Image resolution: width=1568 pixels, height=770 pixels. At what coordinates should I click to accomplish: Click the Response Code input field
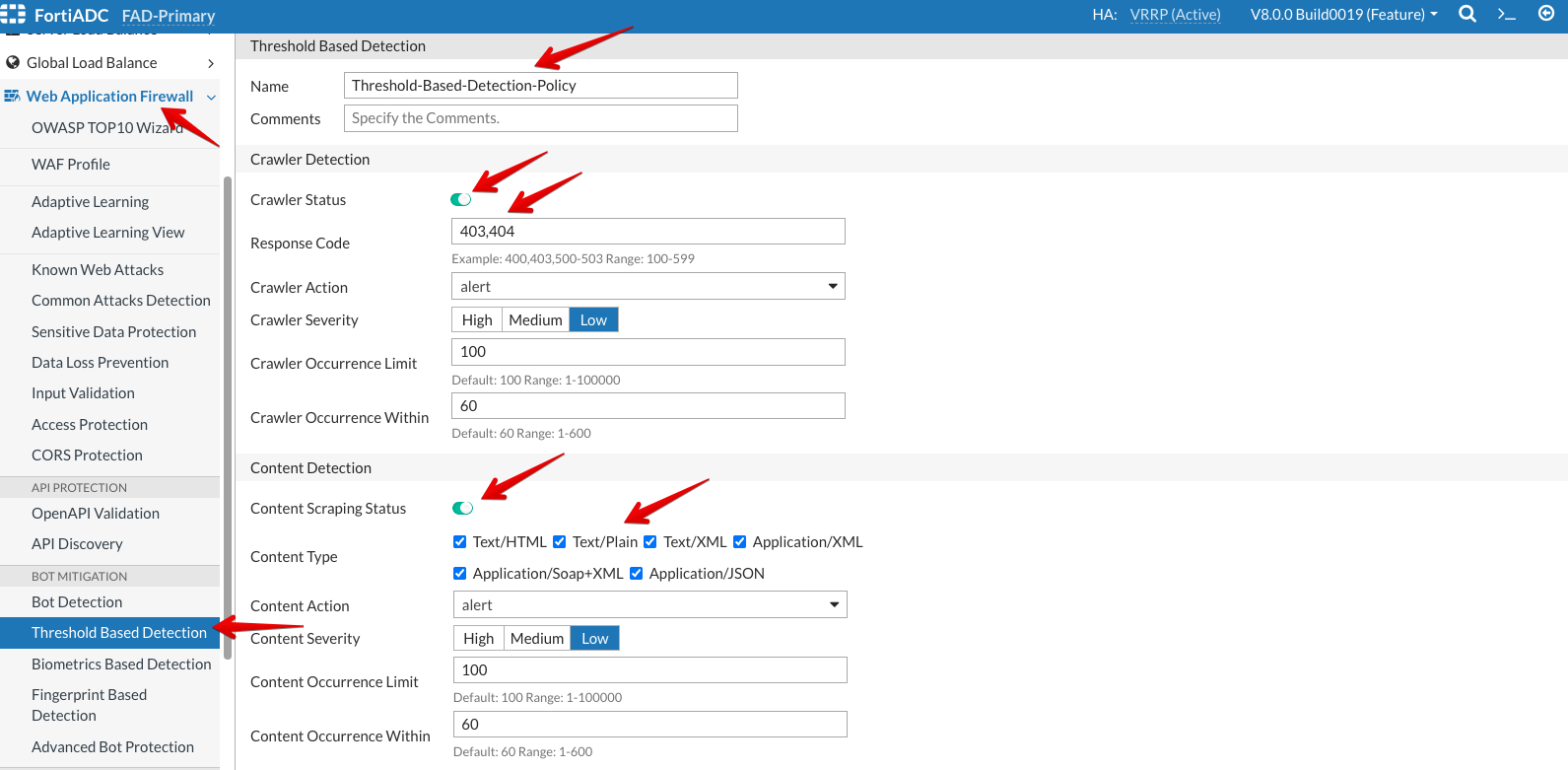[x=648, y=231]
